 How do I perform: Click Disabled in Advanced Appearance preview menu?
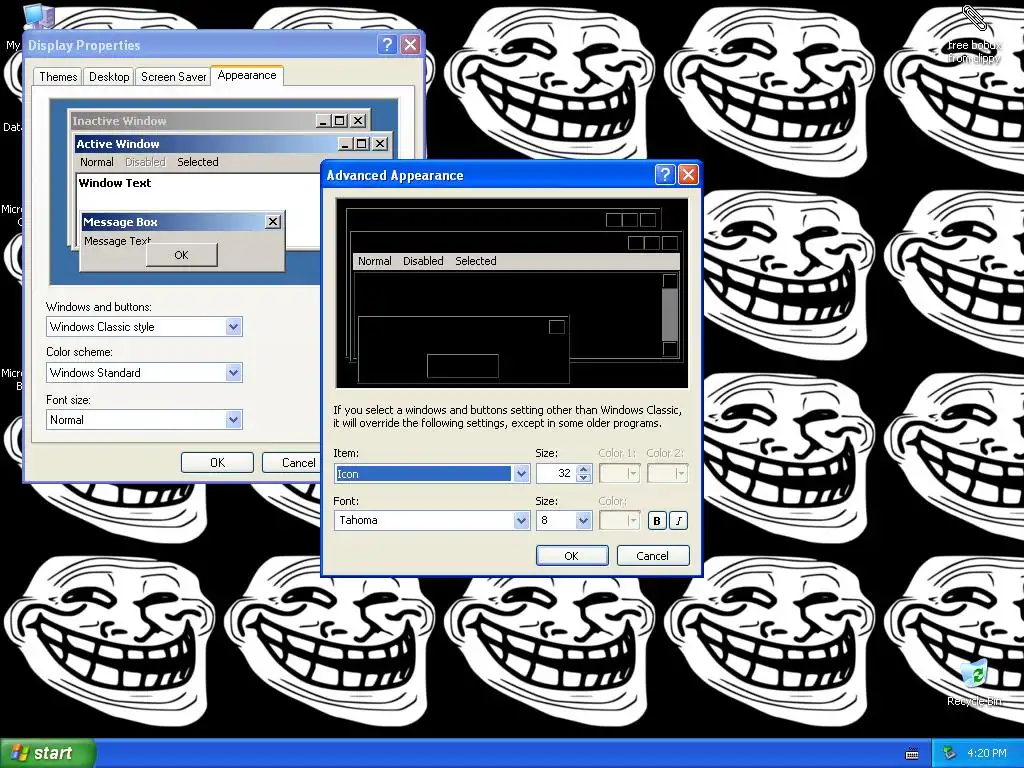point(423,261)
